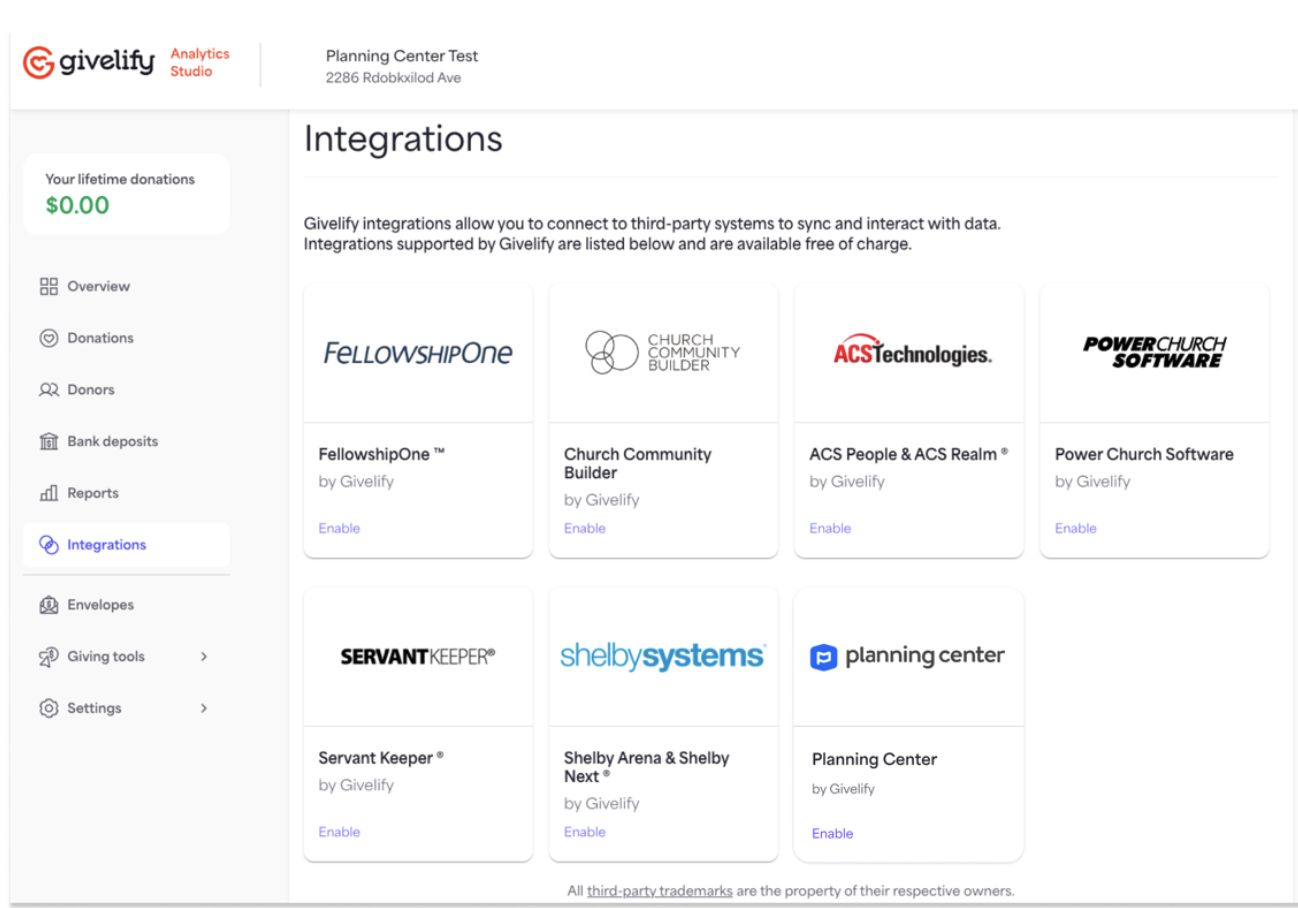Click the Church Community Builder logo
This screenshot has width=1298, height=908.
point(663,353)
